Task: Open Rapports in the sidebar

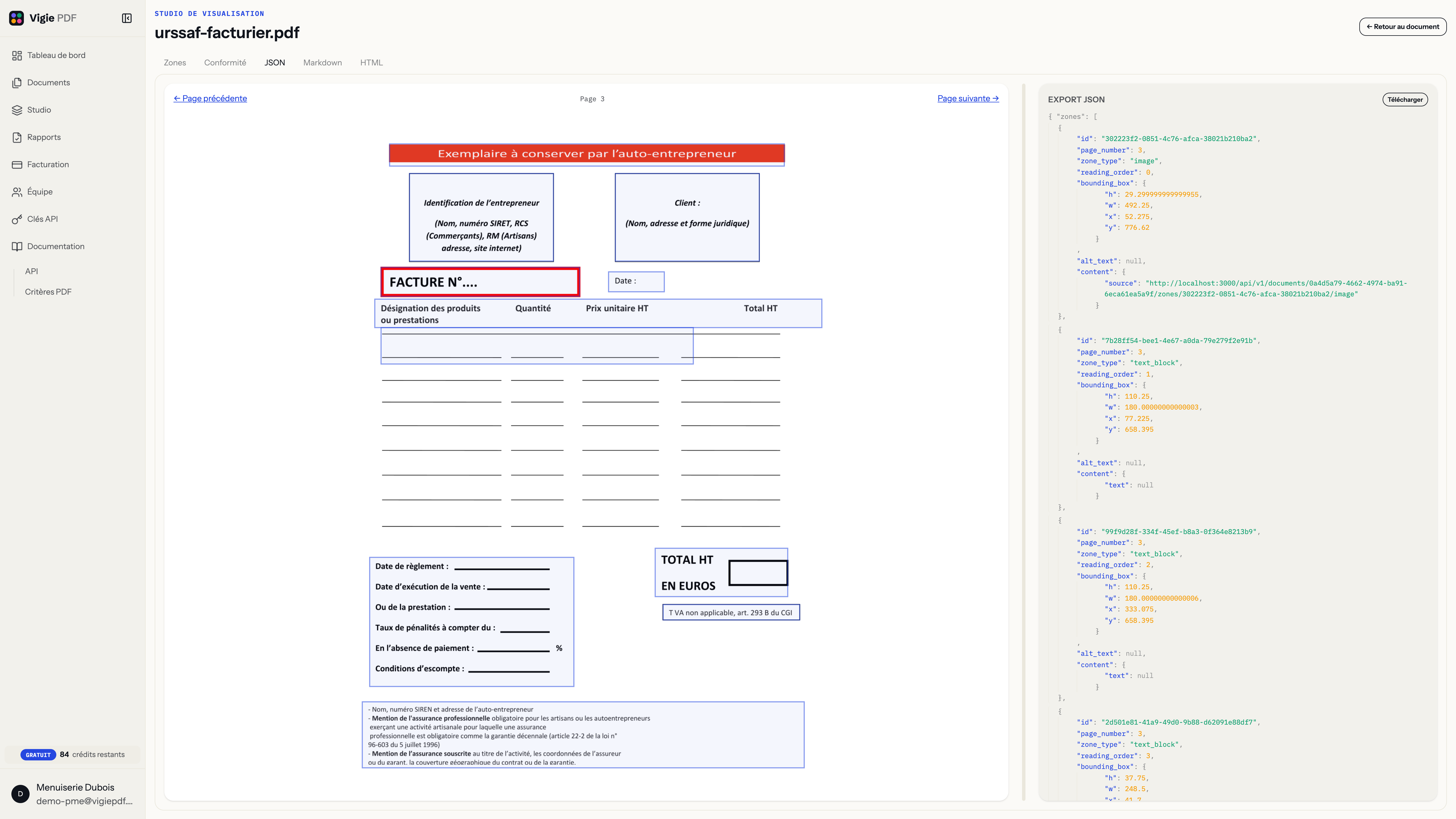Action: tap(44, 137)
